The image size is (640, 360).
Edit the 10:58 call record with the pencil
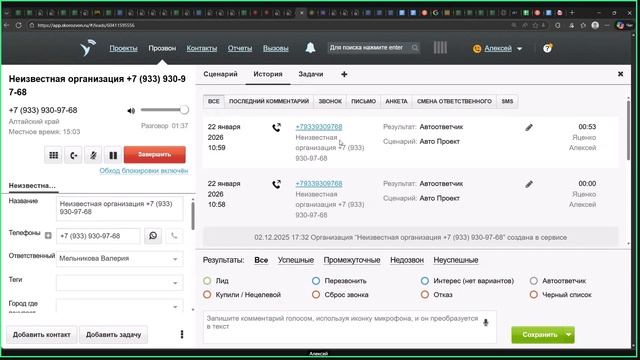coord(529,184)
